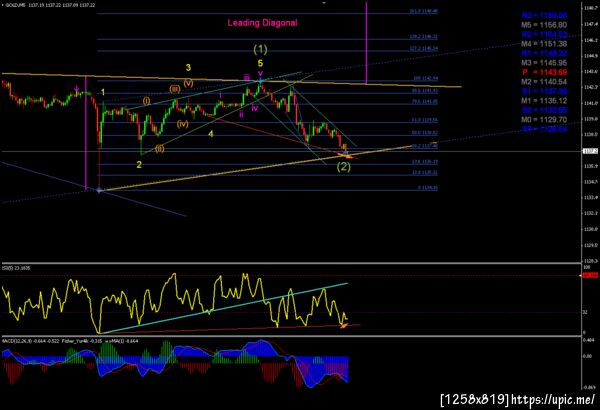The width and height of the screenshot is (600, 410).
Task: Click the 'M4 = 1151.38' pivot label
Action: [x=544, y=44]
